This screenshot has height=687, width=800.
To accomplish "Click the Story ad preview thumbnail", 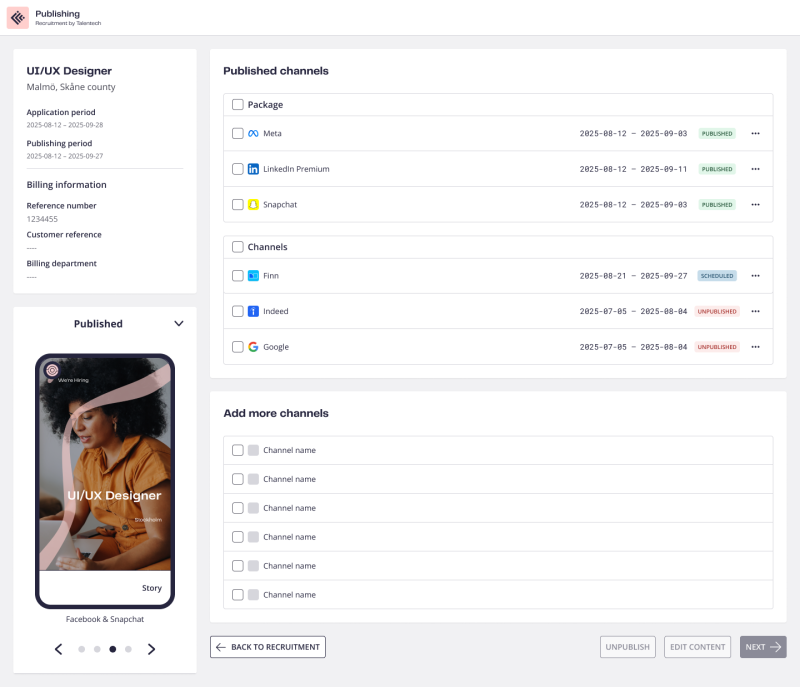I will [x=105, y=480].
